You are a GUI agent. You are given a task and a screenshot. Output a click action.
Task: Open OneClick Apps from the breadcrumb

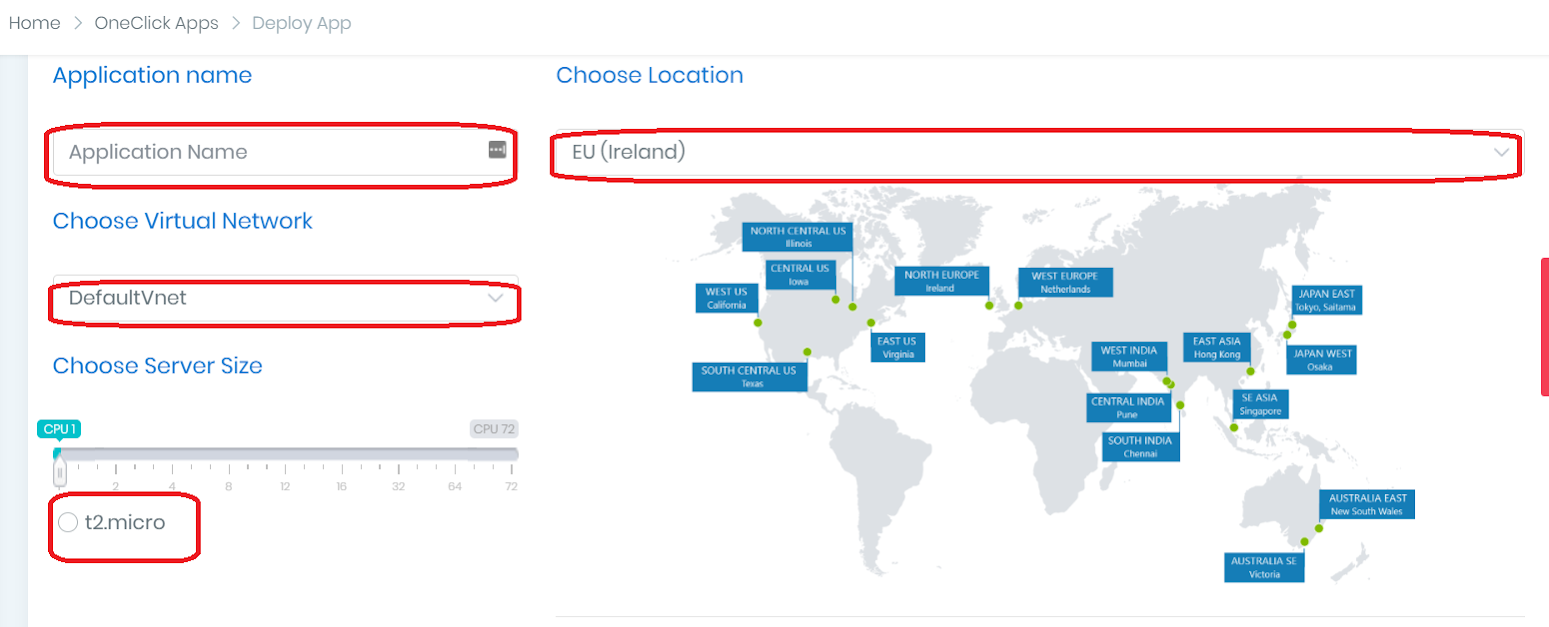pyautogui.click(x=156, y=22)
